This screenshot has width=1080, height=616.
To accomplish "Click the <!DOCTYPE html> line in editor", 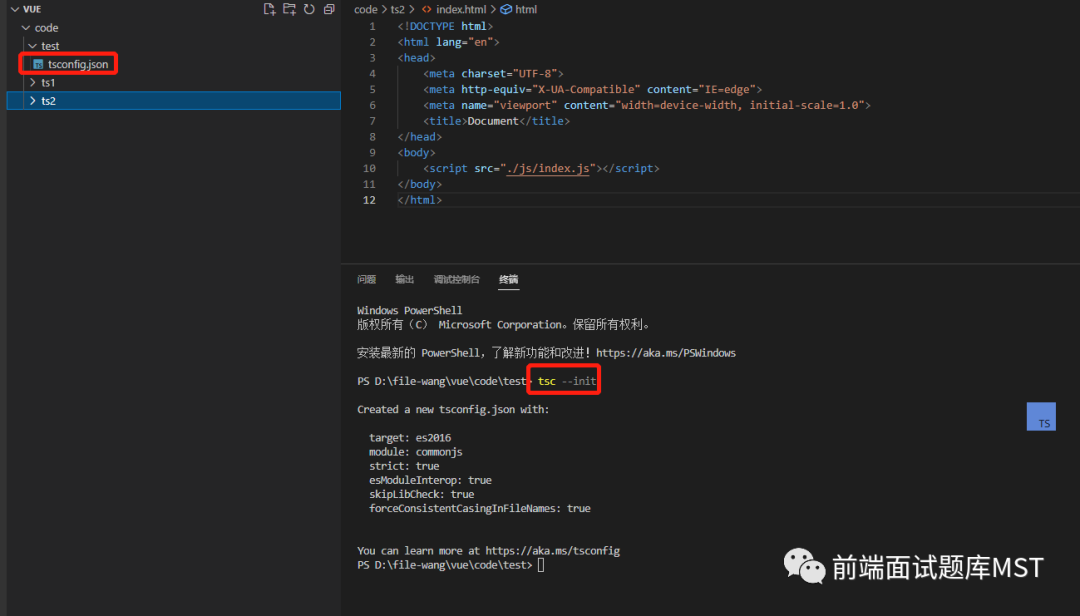I will pos(445,26).
